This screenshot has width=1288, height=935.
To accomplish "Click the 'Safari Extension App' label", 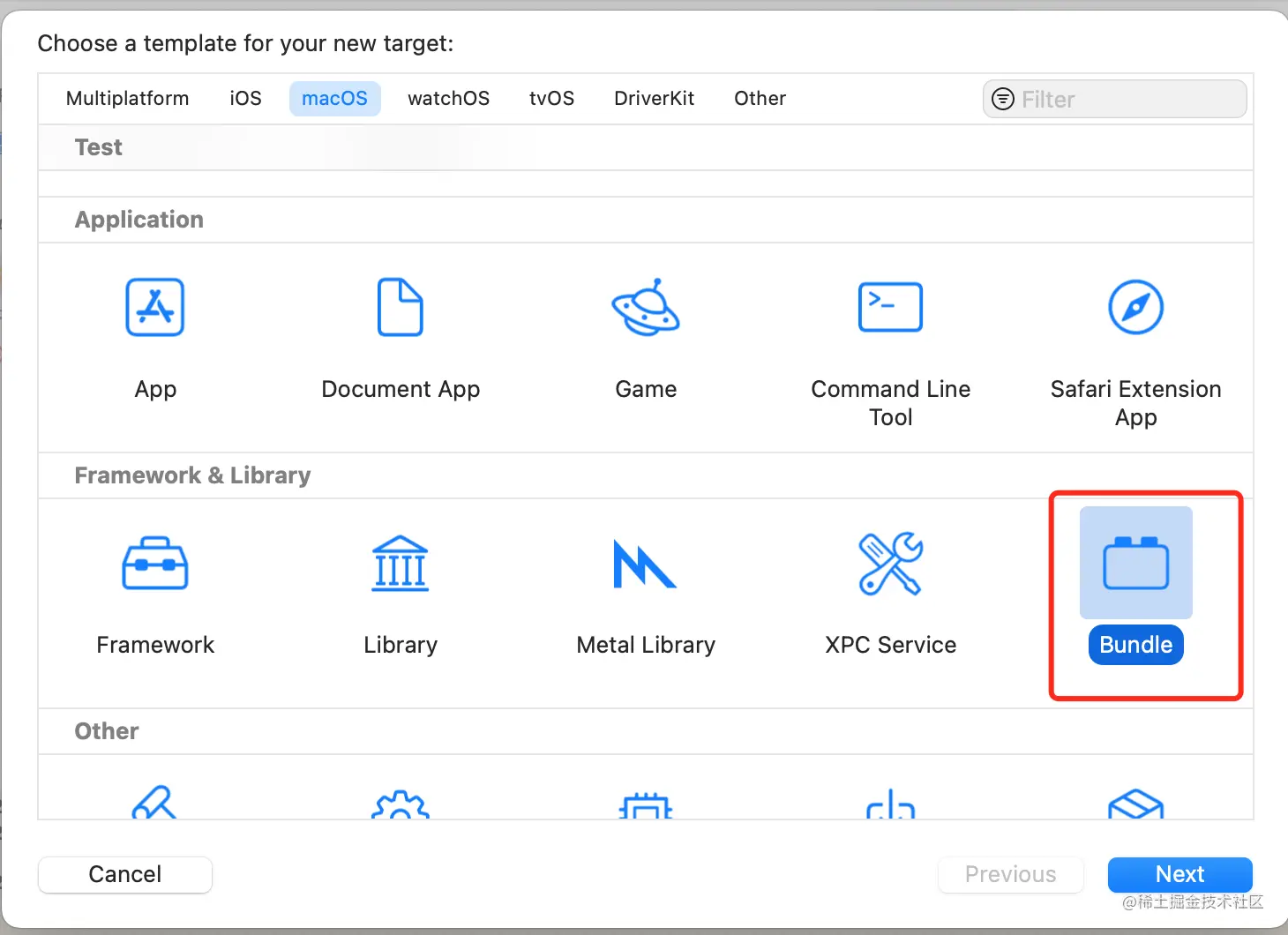I will click(x=1136, y=403).
